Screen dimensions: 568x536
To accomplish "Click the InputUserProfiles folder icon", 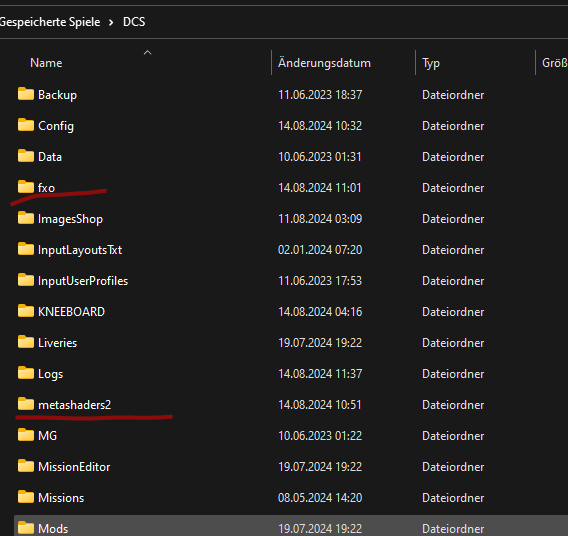I will click(x=26, y=280).
